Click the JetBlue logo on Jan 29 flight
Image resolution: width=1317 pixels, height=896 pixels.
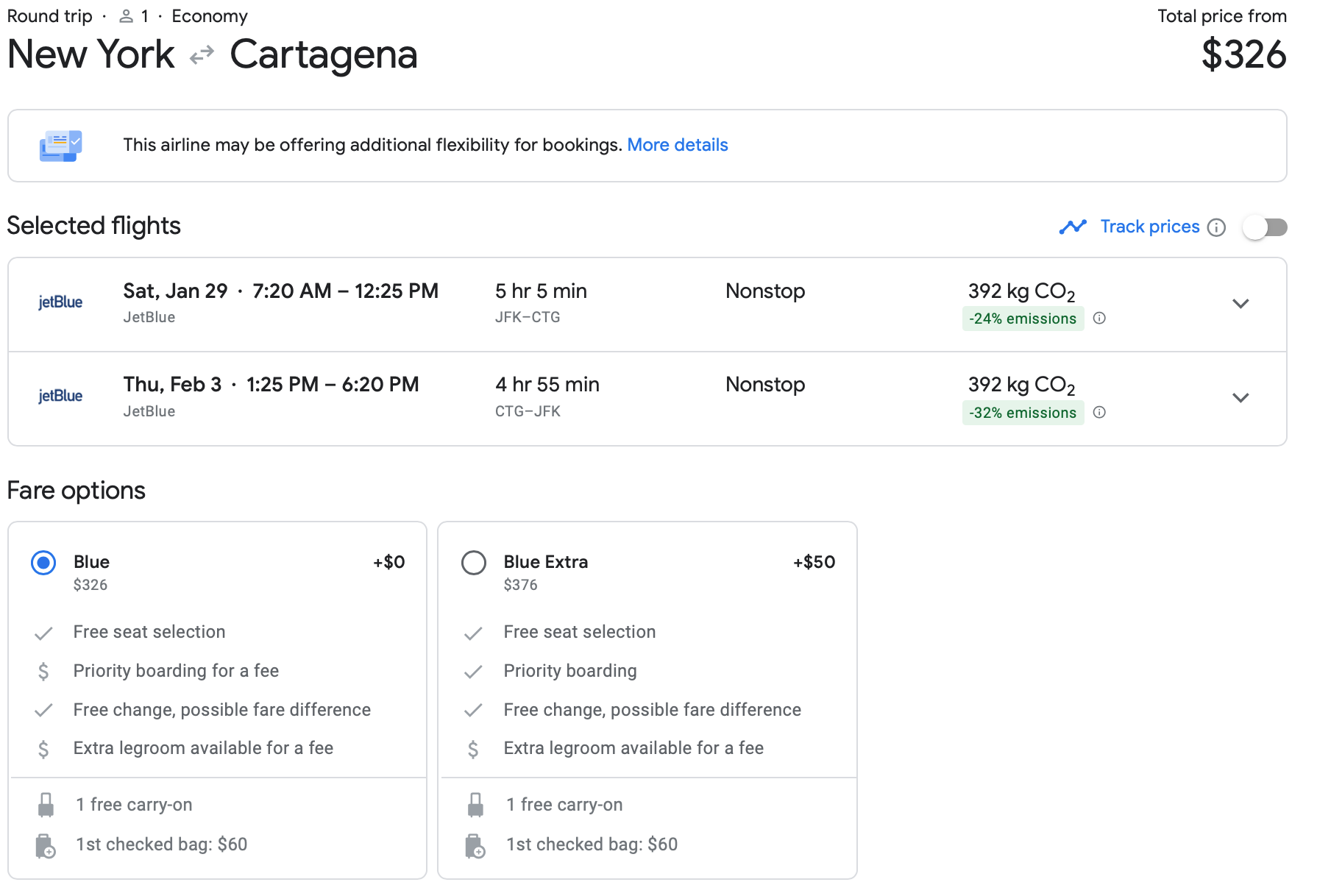[60, 302]
